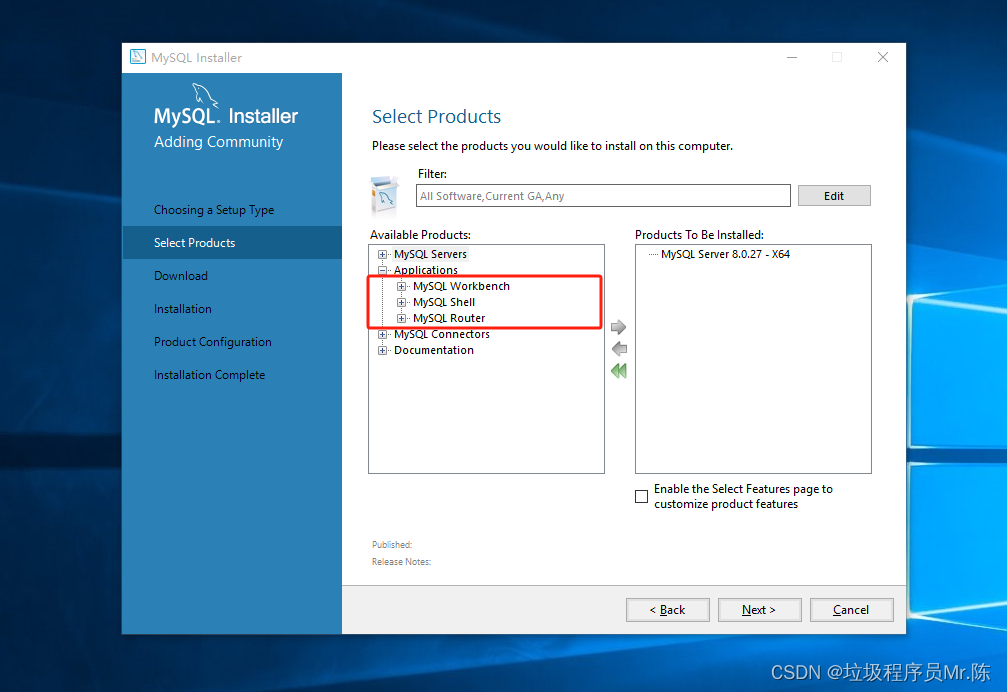Select the MySQL Connectors label
The height and width of the screenshot is (692, 1007).
[x=442, y=334]
